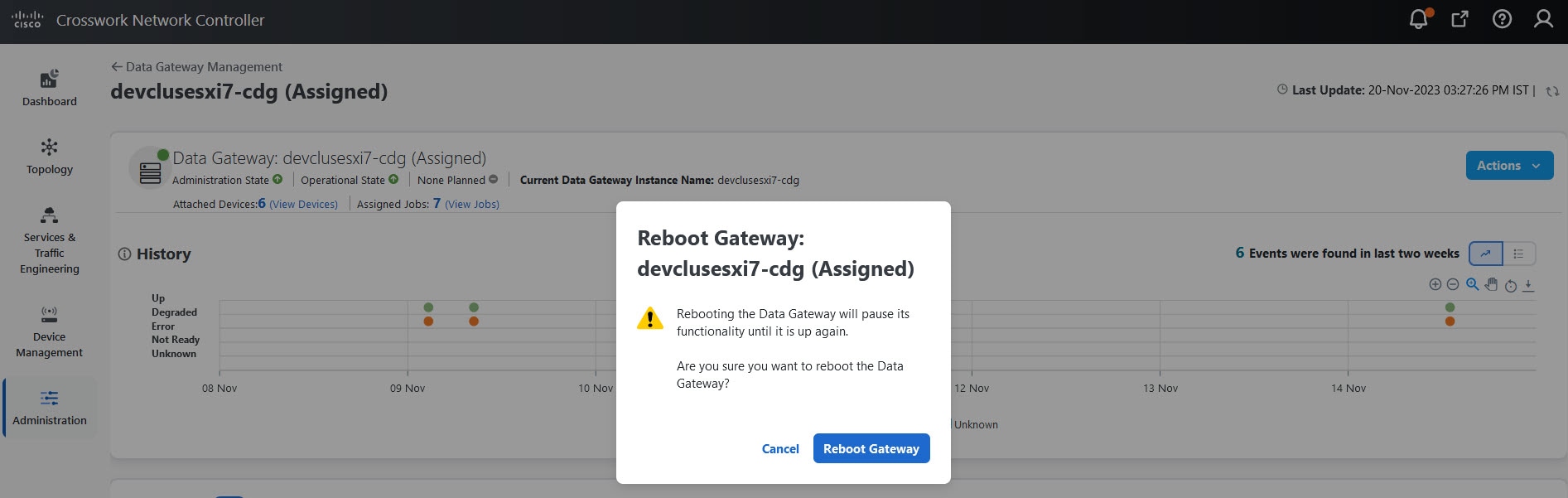Click the Administration State status icon
This screenshot has width=1568, height=498.
click(277, 179)
